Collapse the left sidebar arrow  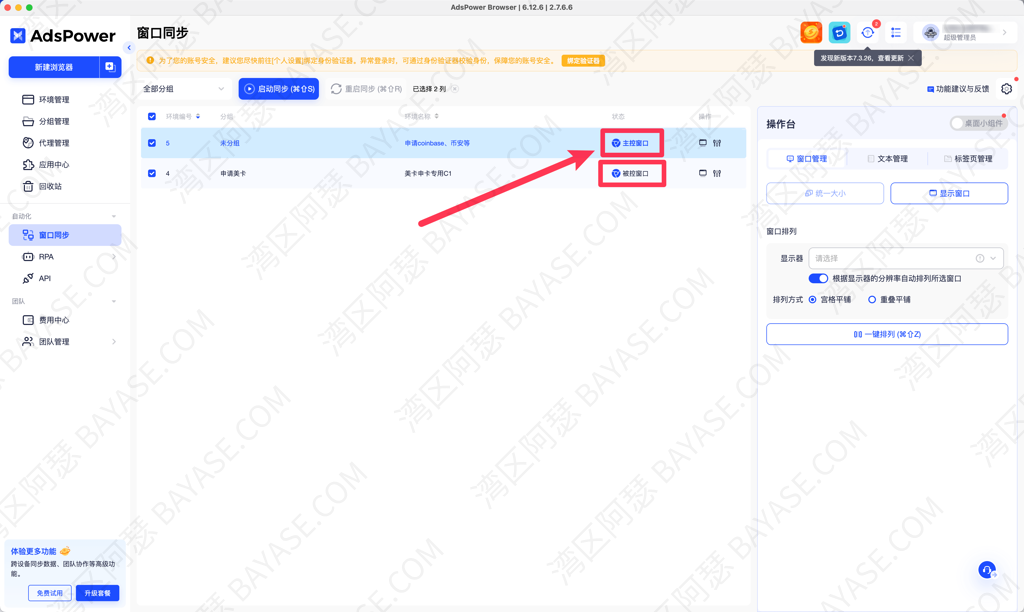tap(129, 47)
